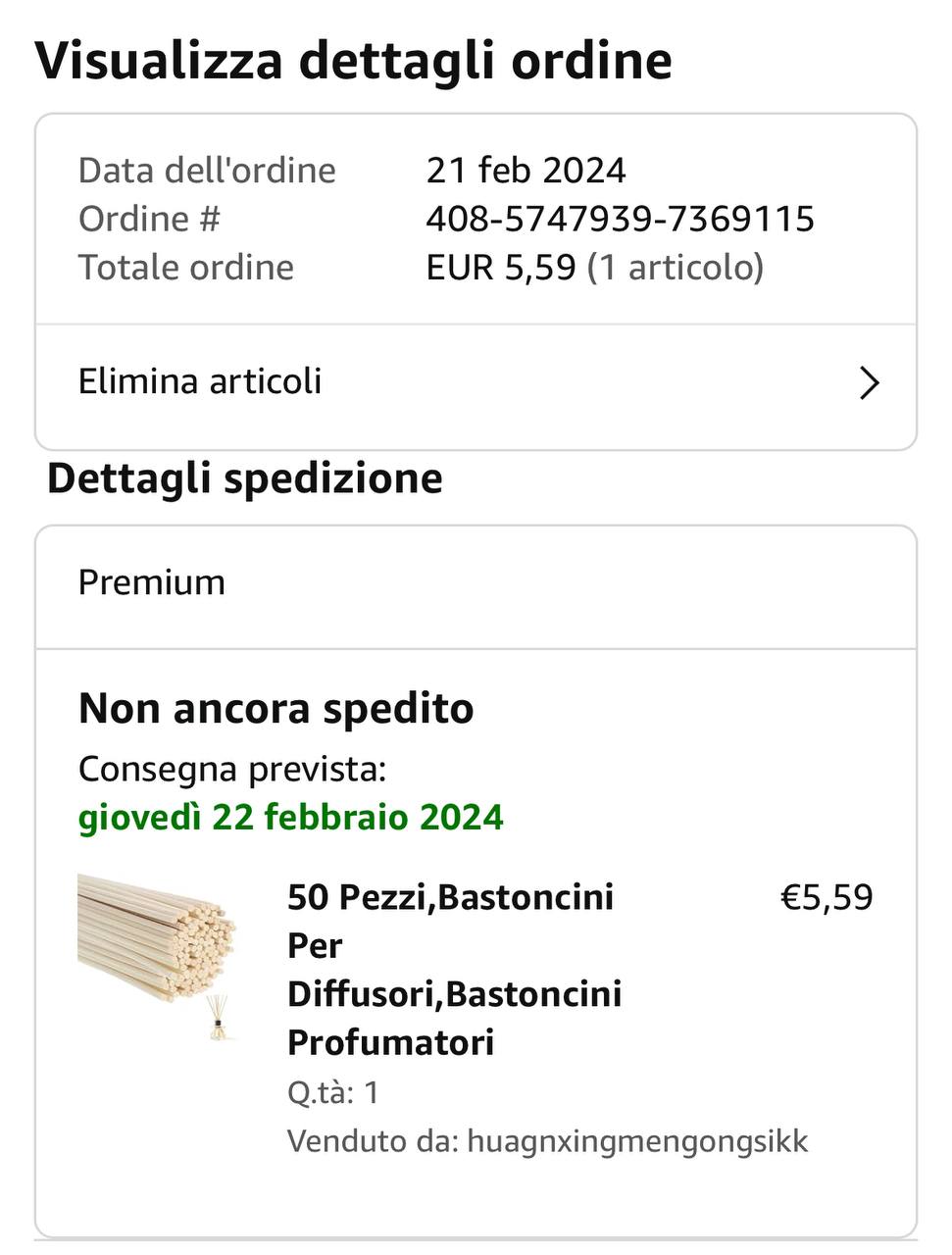Screen dimensions: 952x1255
Task: Tap the Elimina articoli row label
Action: (200, 381)
